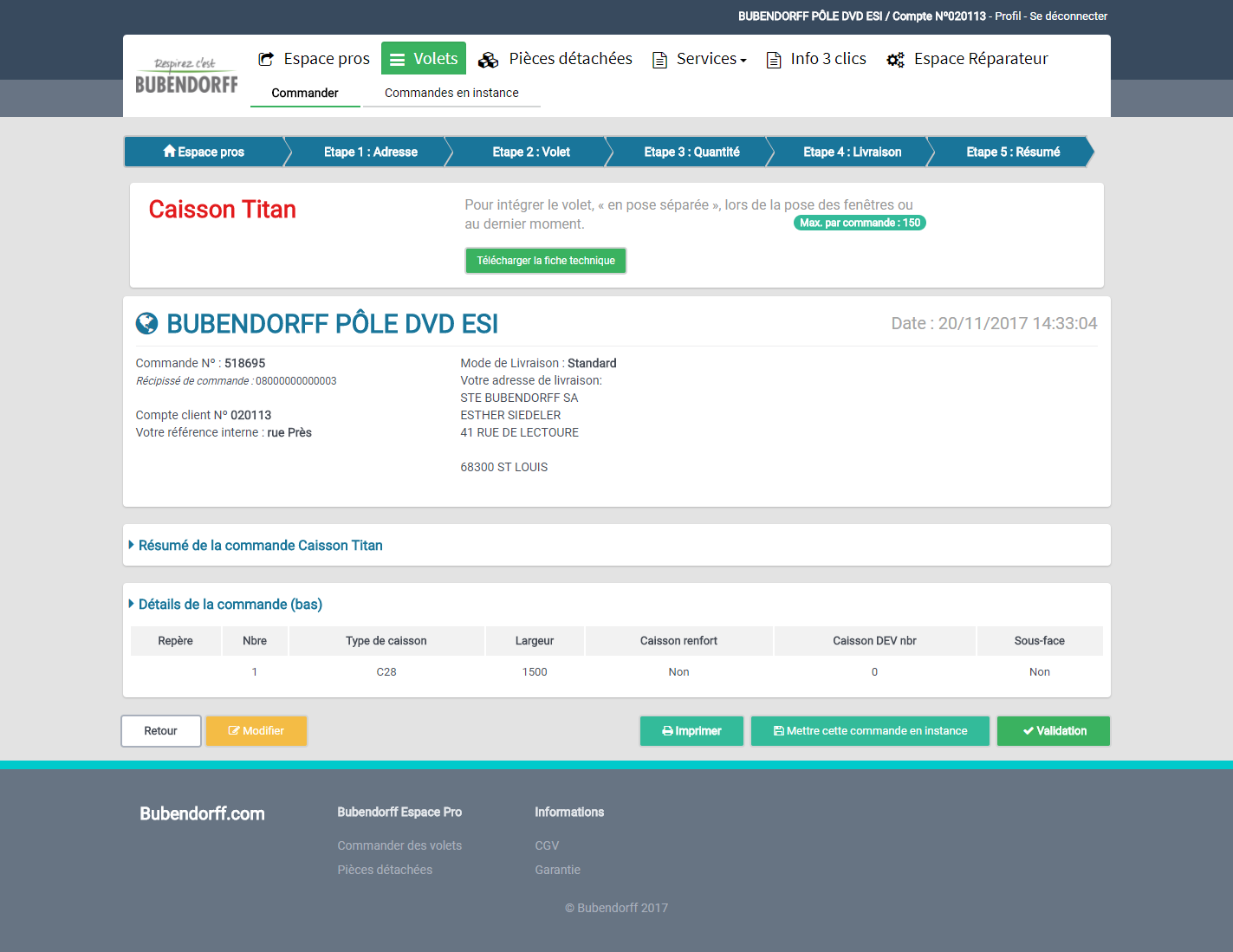Click the Volets hamburger menu icon
This screenshot has width=1233, height=952.
click(x=398, y=59)
